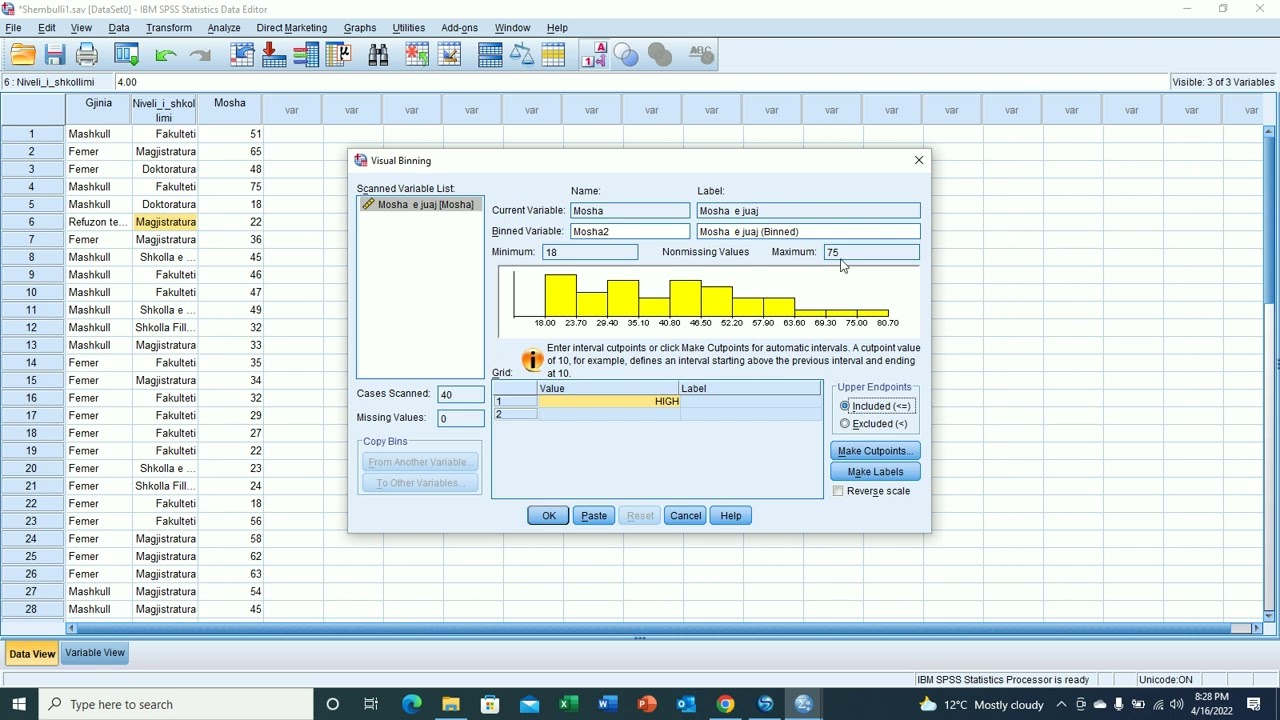
Task: Click the Weight cases scale icon
Action: point(522,55)
